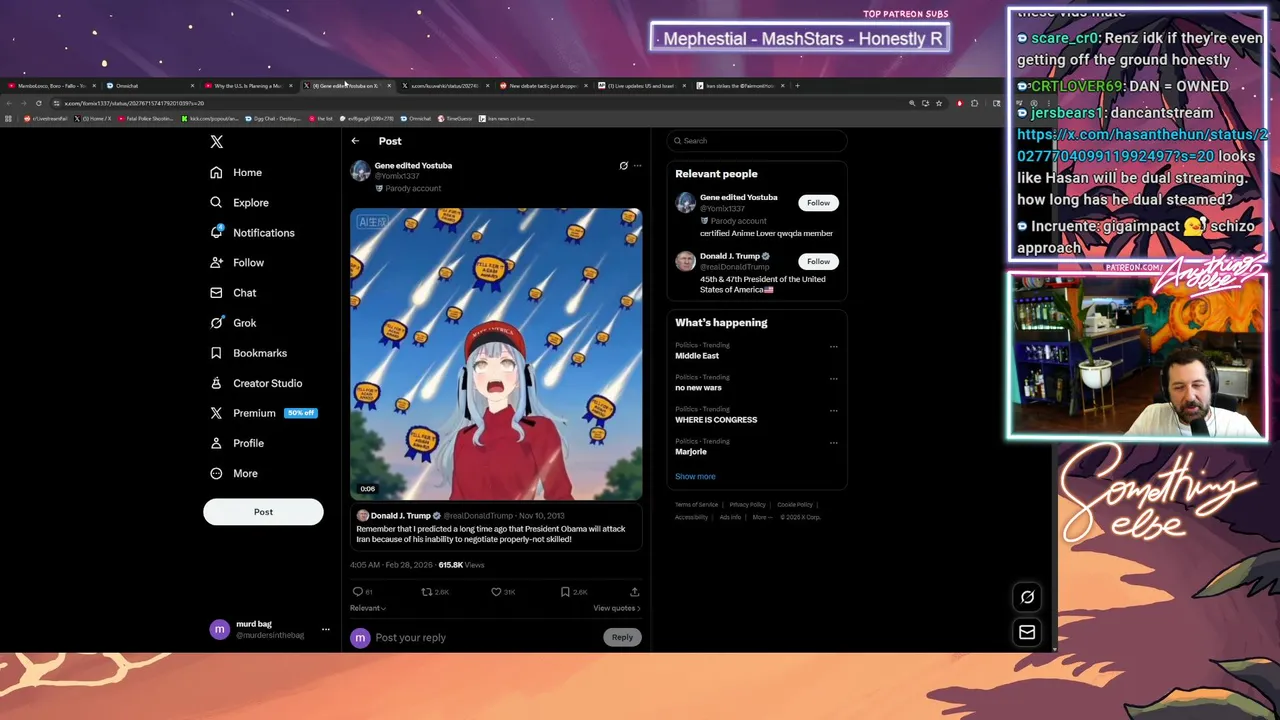Open Privacy Policy footer link
Screen dimensions: 1280x720
(x=747, y=505)
